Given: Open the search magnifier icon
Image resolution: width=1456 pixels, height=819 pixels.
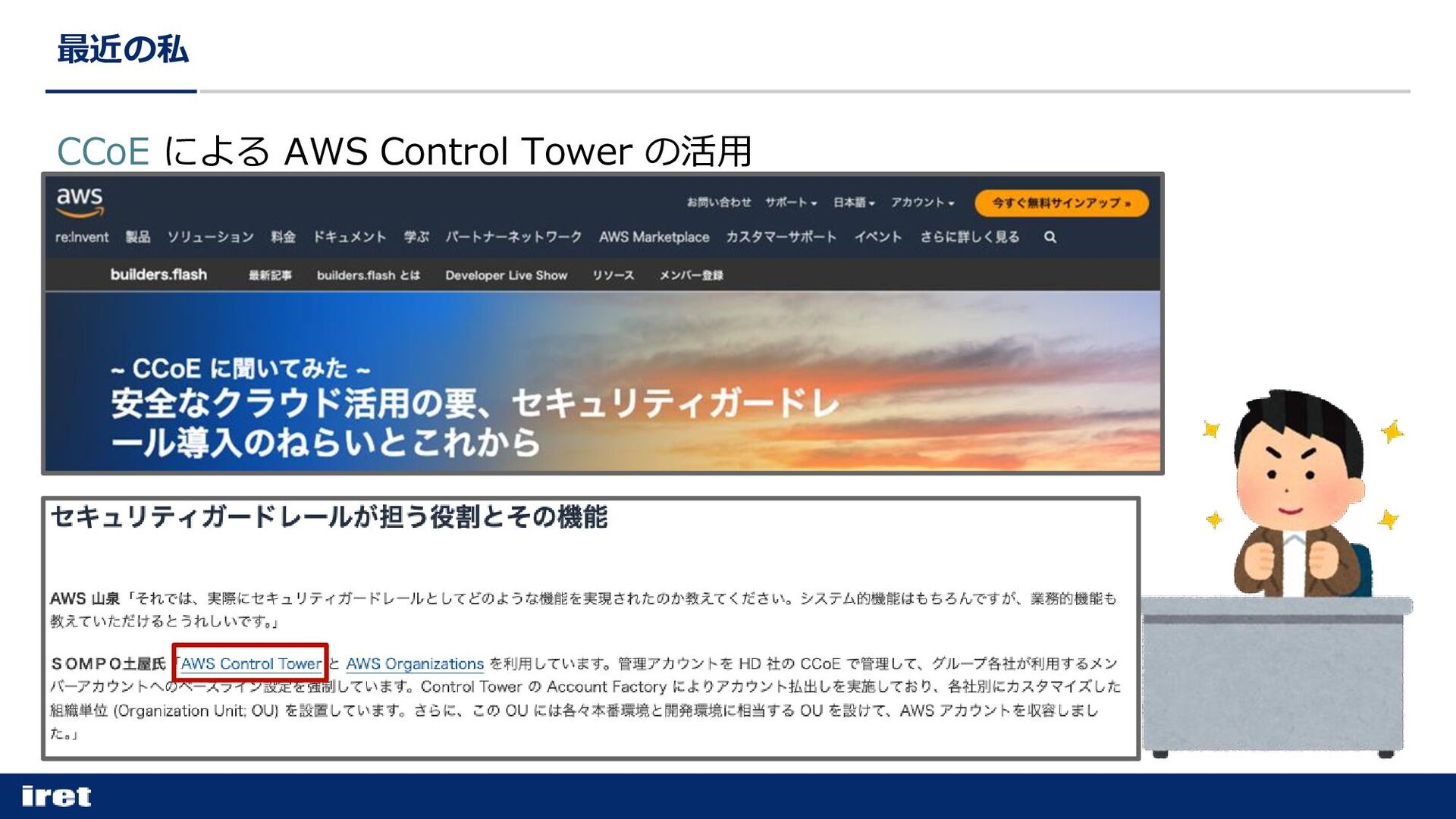Looking at the screenshot, I should (x=1050, y=237).
